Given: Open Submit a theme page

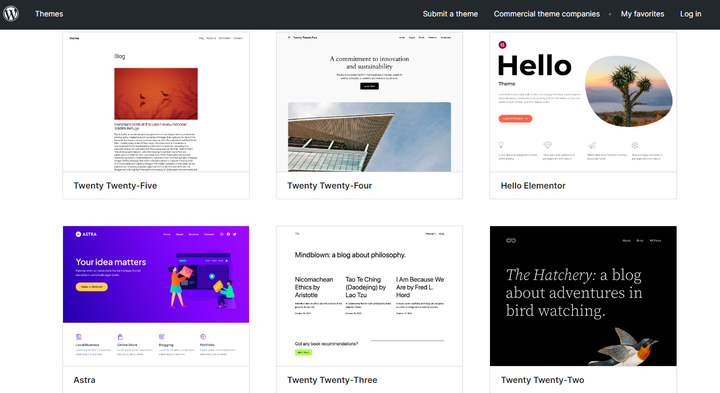Looking at the screenshot, I should point(450,14).
